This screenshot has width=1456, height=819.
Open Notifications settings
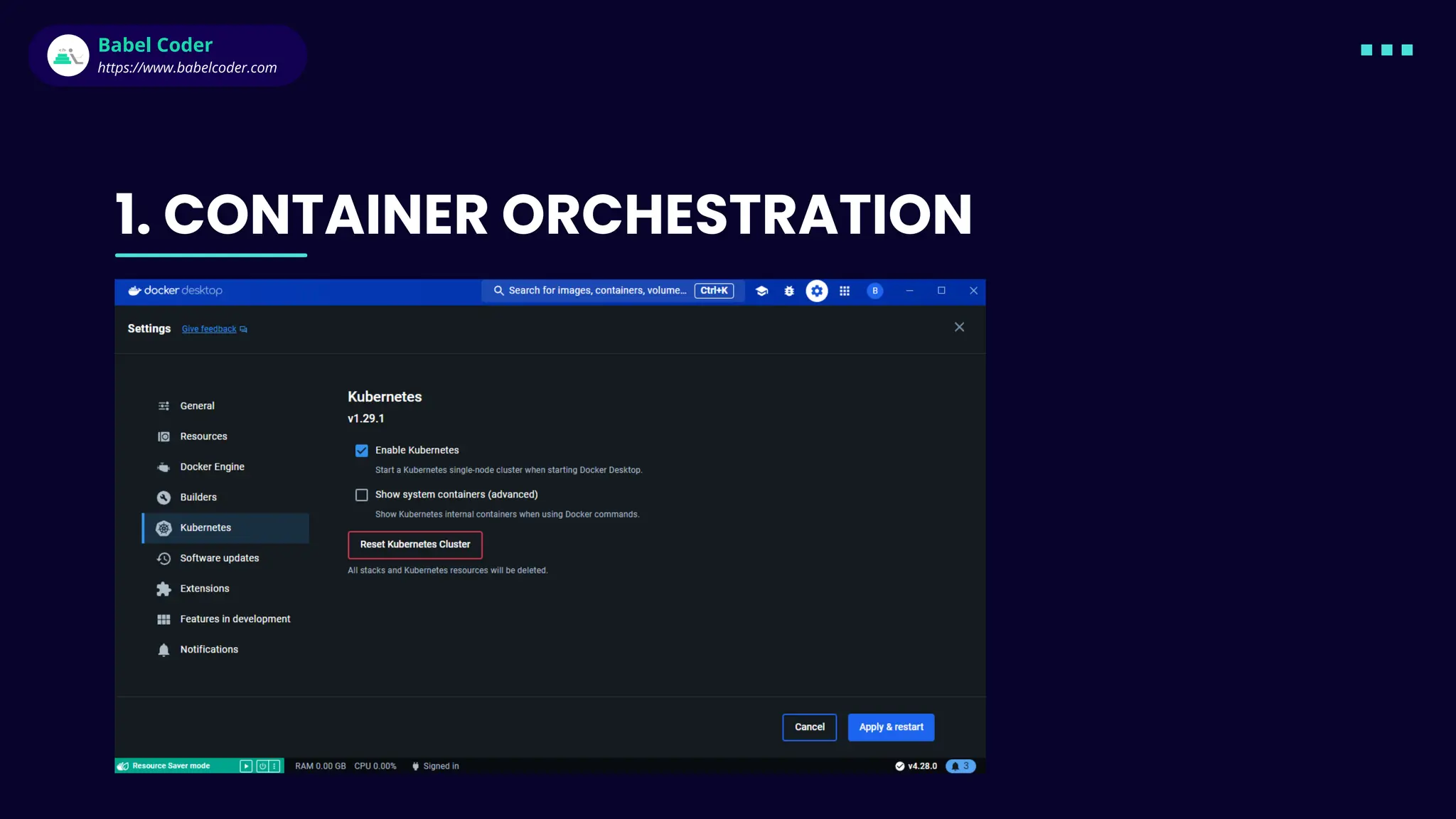pyautogui.click(x=226, y=650)
